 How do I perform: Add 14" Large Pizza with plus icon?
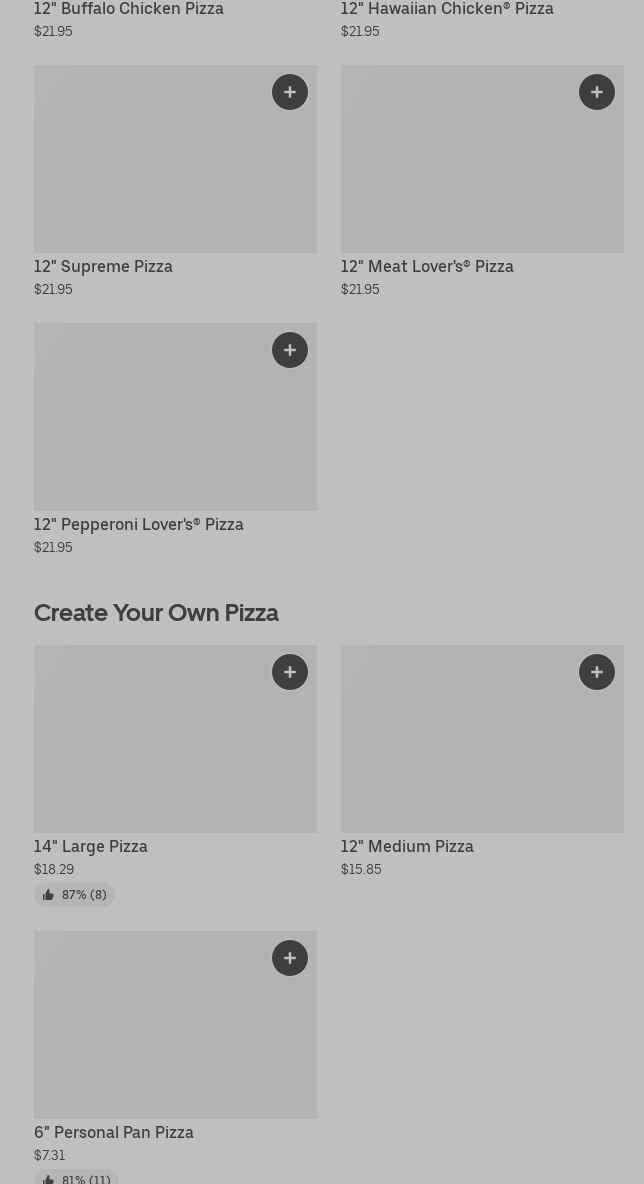pos(290,672)
